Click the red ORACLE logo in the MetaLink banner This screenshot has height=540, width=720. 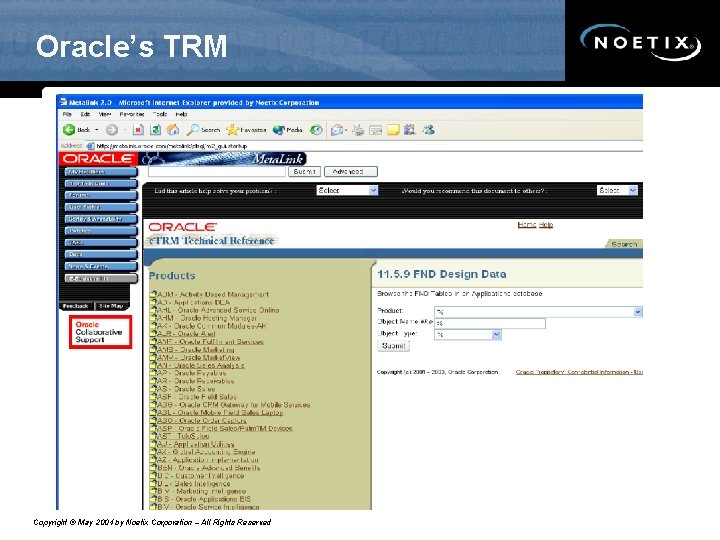[98, 158]
